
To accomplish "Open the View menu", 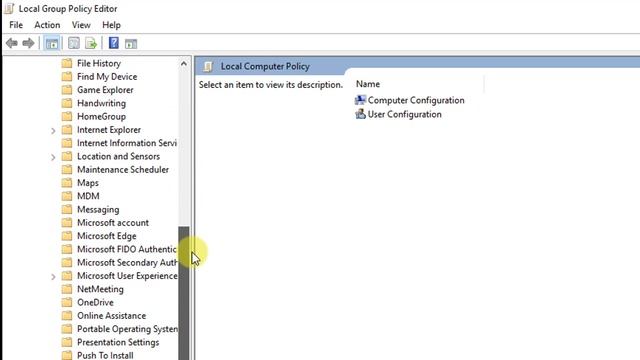I will click(x=81, y=25).
